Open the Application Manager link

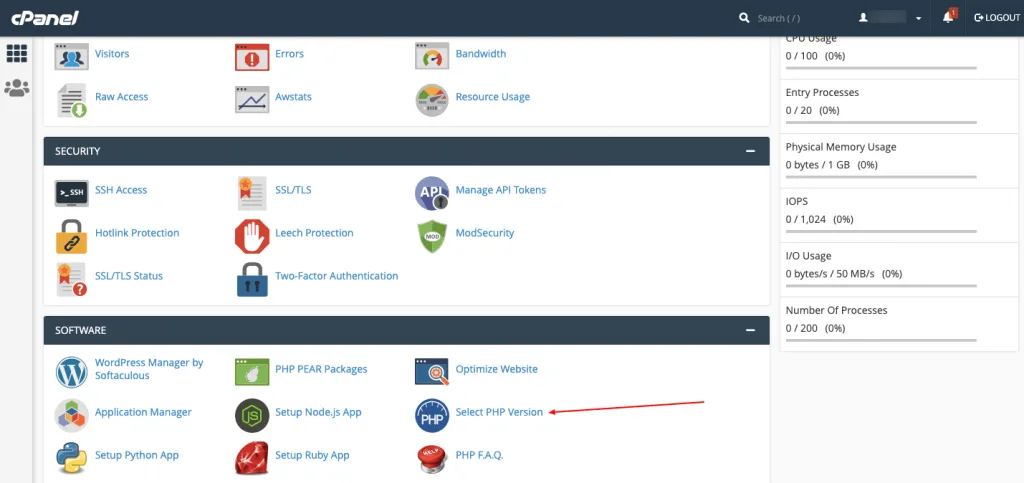[x=143, y=412]
